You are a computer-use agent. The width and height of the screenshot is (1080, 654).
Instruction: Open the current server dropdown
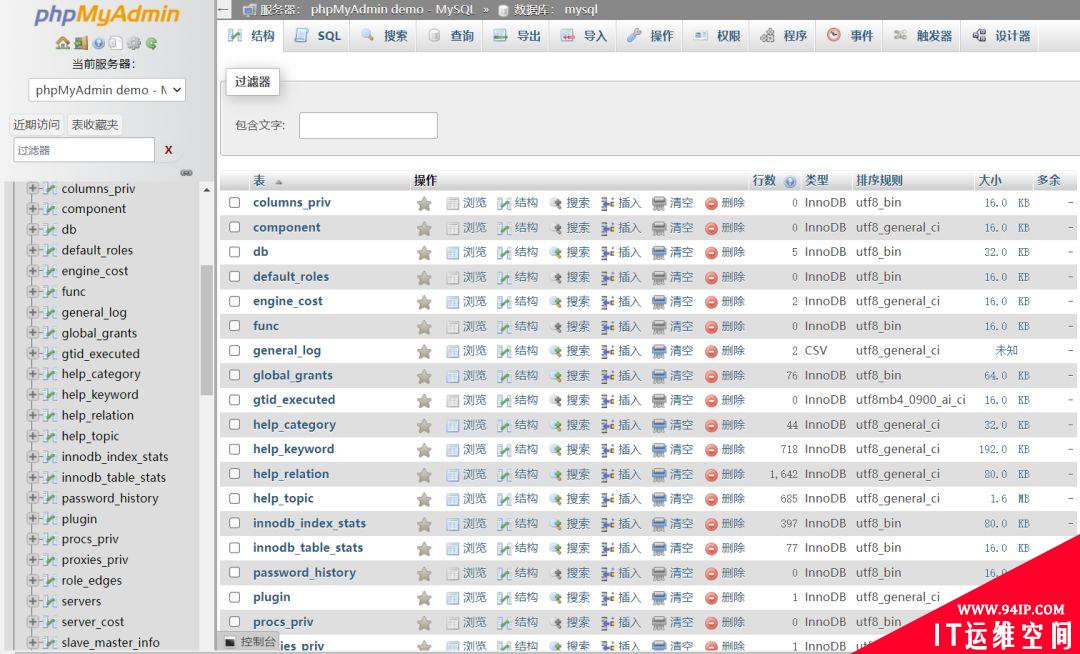pos(107,90)
